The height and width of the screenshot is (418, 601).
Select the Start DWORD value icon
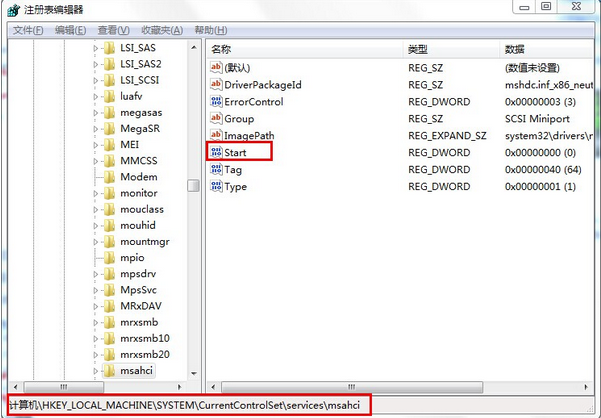[x=215, y=153]
